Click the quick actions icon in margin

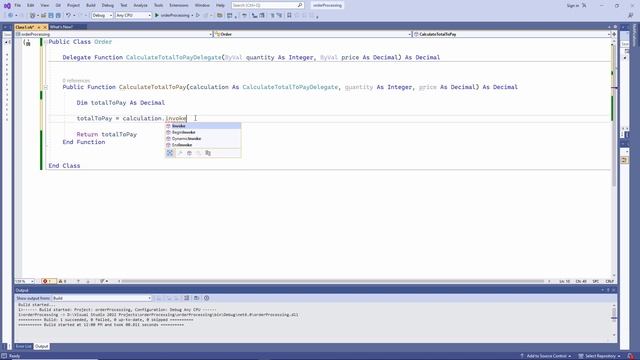click(27, 43)
